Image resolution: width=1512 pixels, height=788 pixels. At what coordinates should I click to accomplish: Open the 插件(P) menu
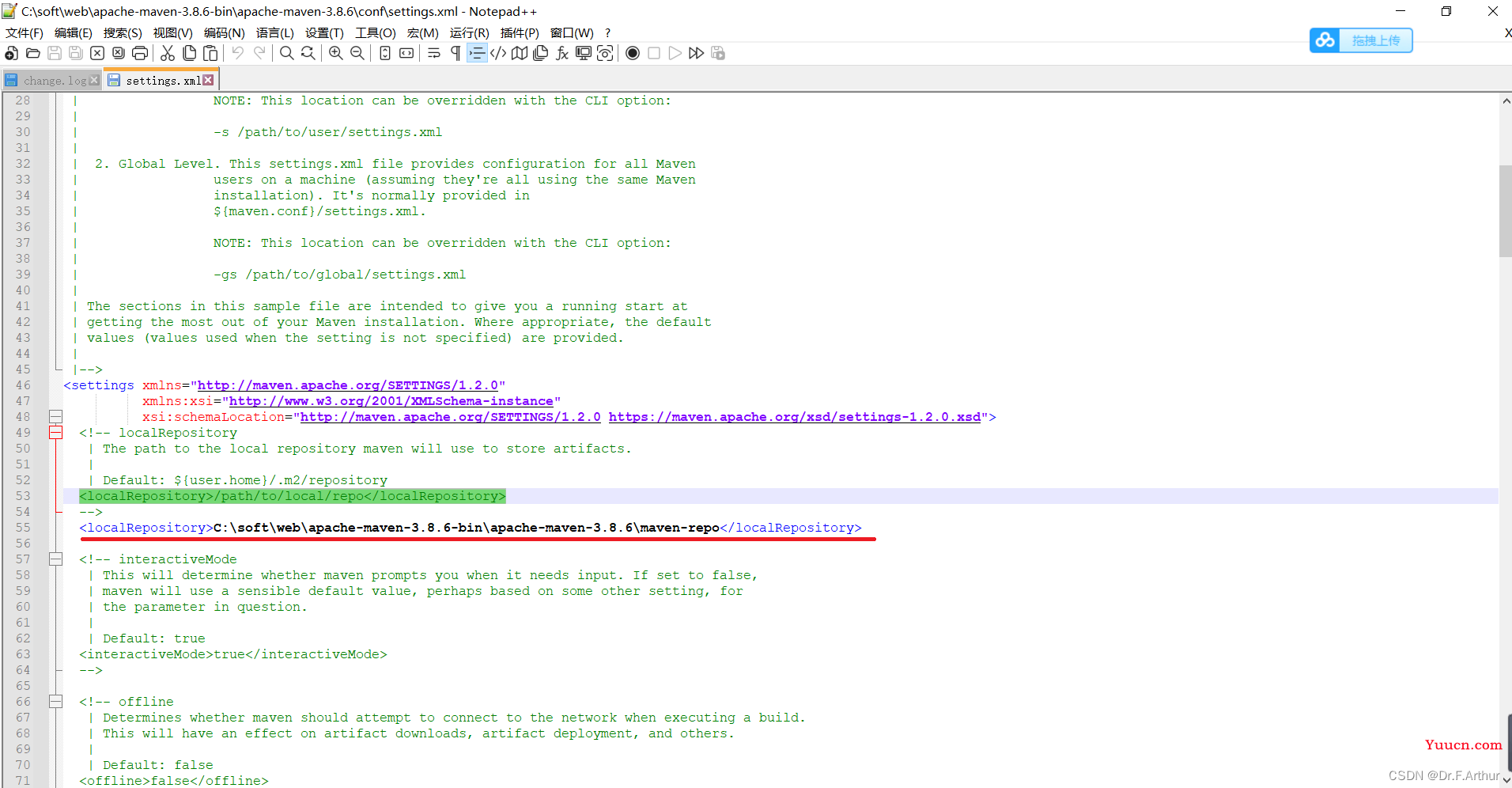[520, 32]
